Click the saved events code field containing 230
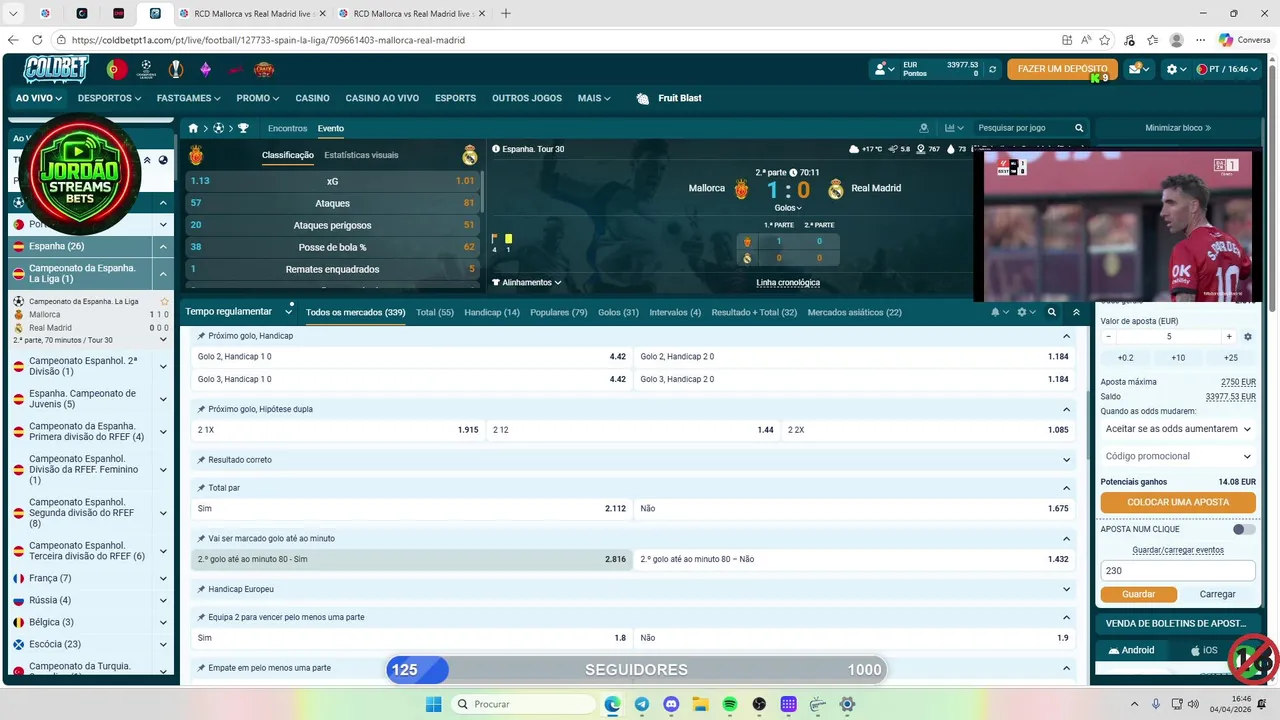The image size is (1280, 720). [x=1178, y=571]
